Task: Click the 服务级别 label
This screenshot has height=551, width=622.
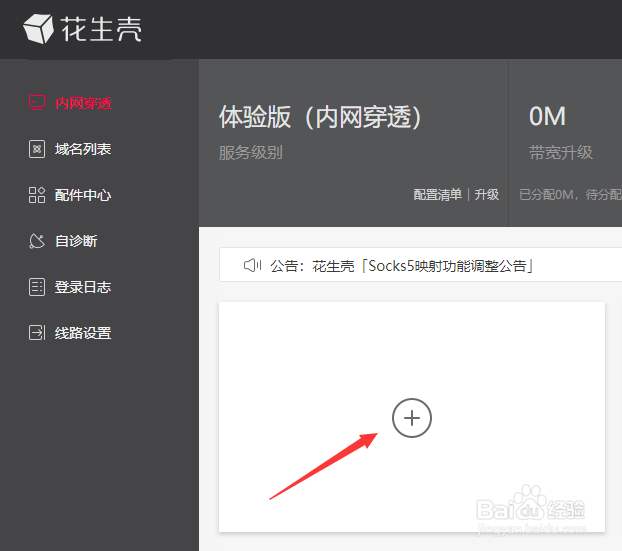Action: click(x=251, y=153)
